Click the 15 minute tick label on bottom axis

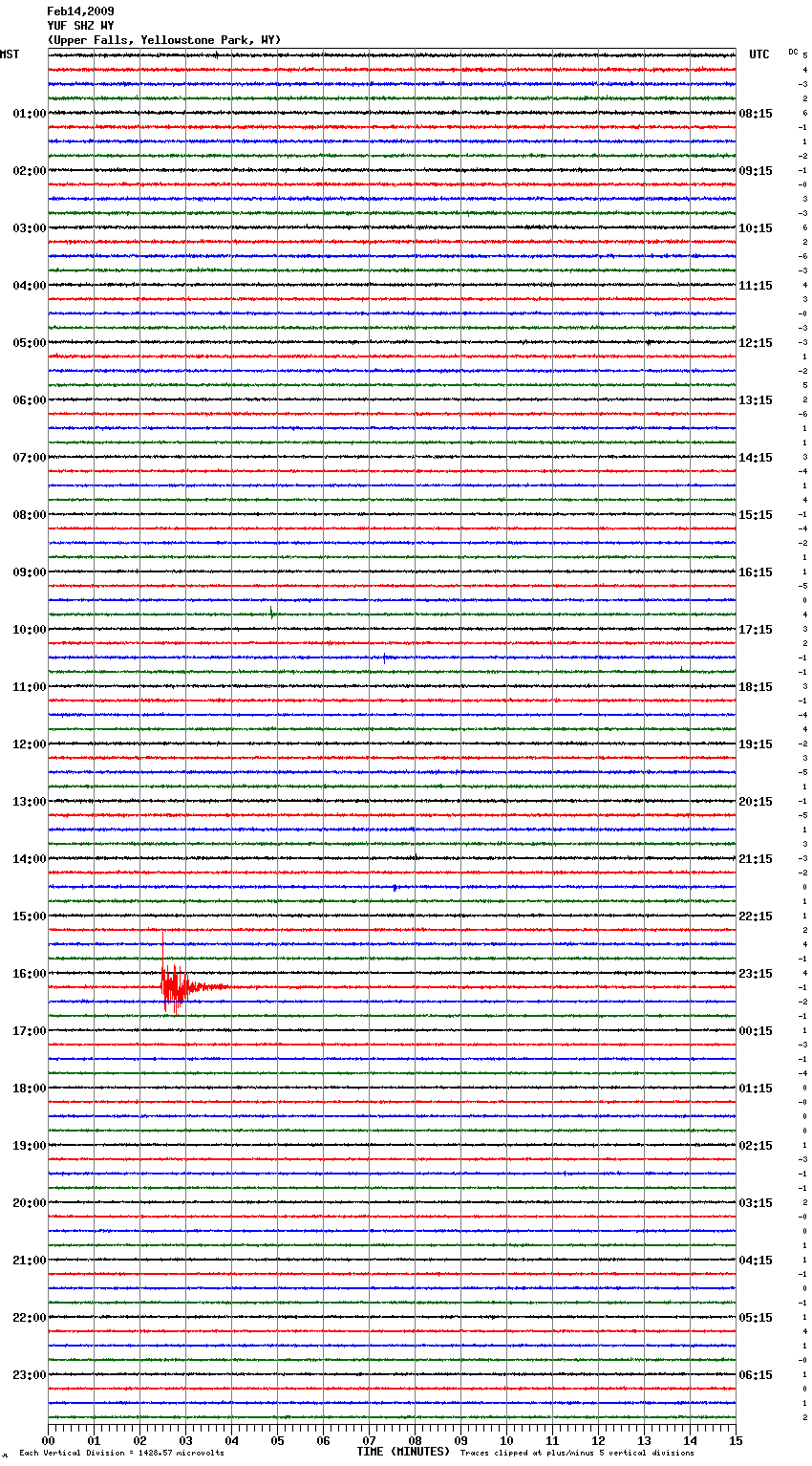(x=736, y=1440)
